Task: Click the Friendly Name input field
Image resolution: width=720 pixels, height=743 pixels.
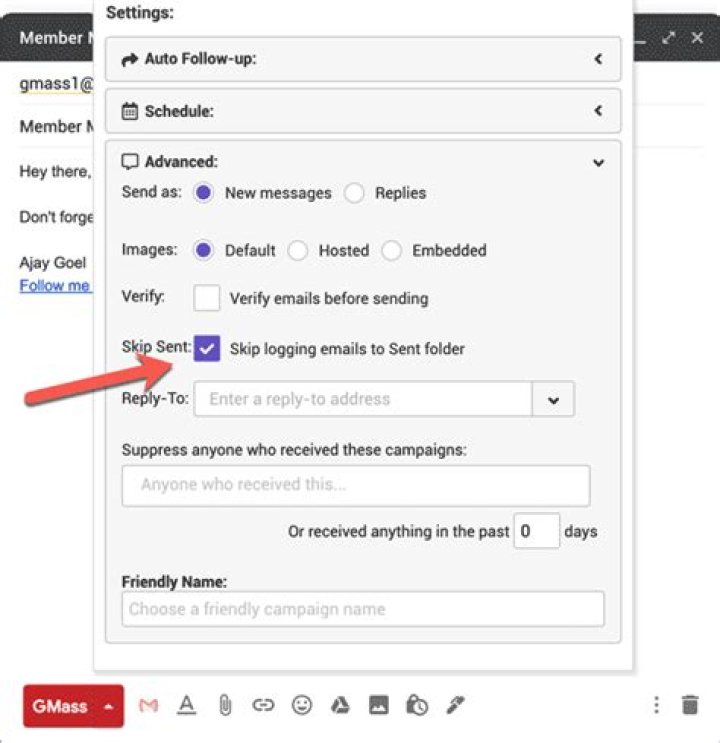Action: (x=362, y=609)
